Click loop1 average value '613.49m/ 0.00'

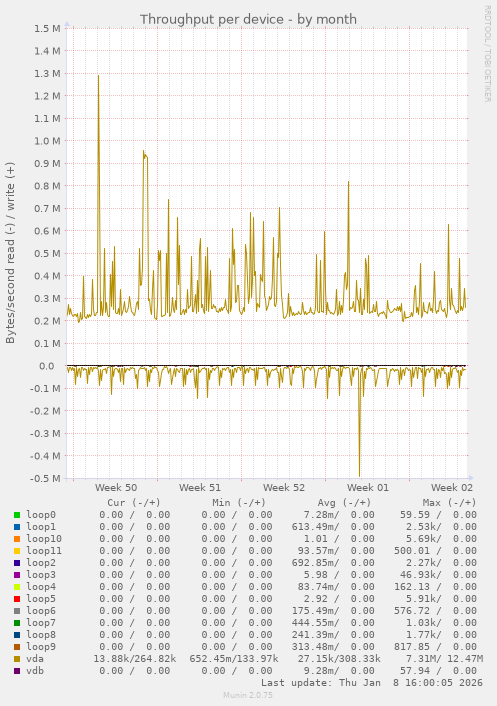[x=333, y=527]
